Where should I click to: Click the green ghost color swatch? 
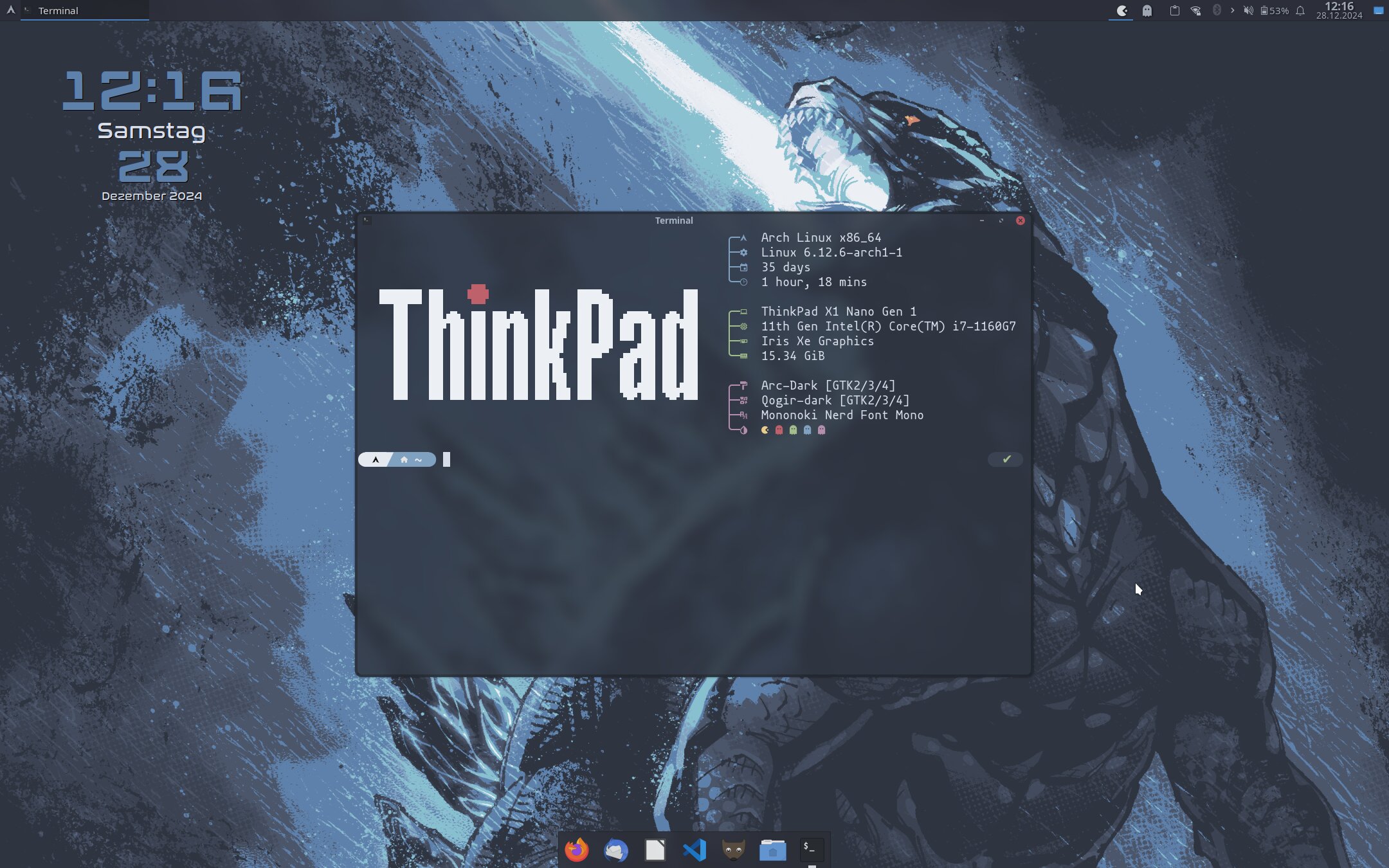click(x=793, y=430)
